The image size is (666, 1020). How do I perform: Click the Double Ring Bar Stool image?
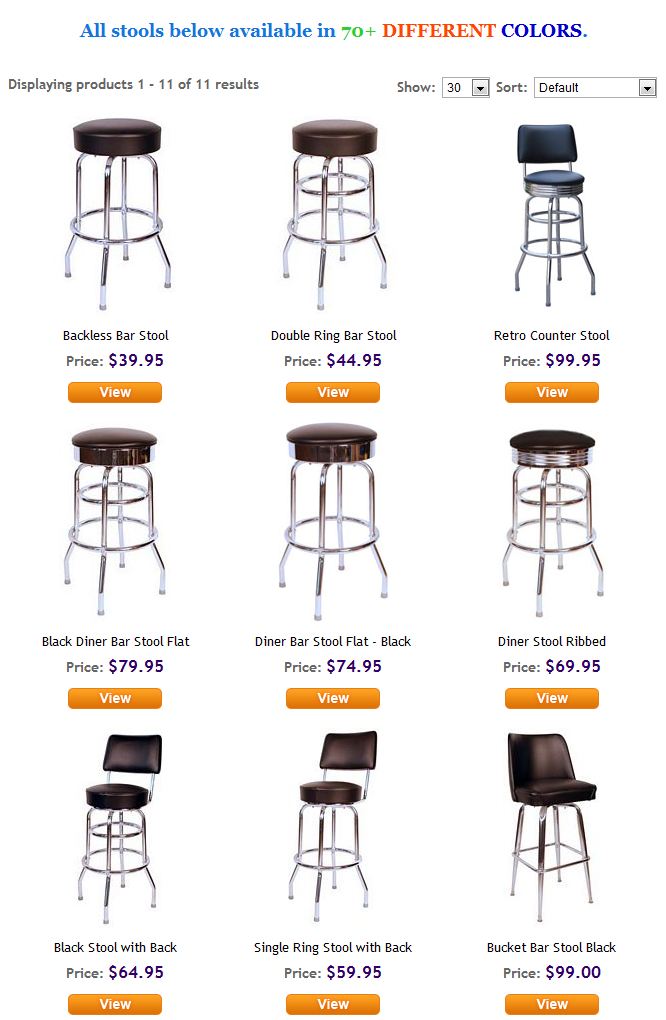click(x=334, y=213)
